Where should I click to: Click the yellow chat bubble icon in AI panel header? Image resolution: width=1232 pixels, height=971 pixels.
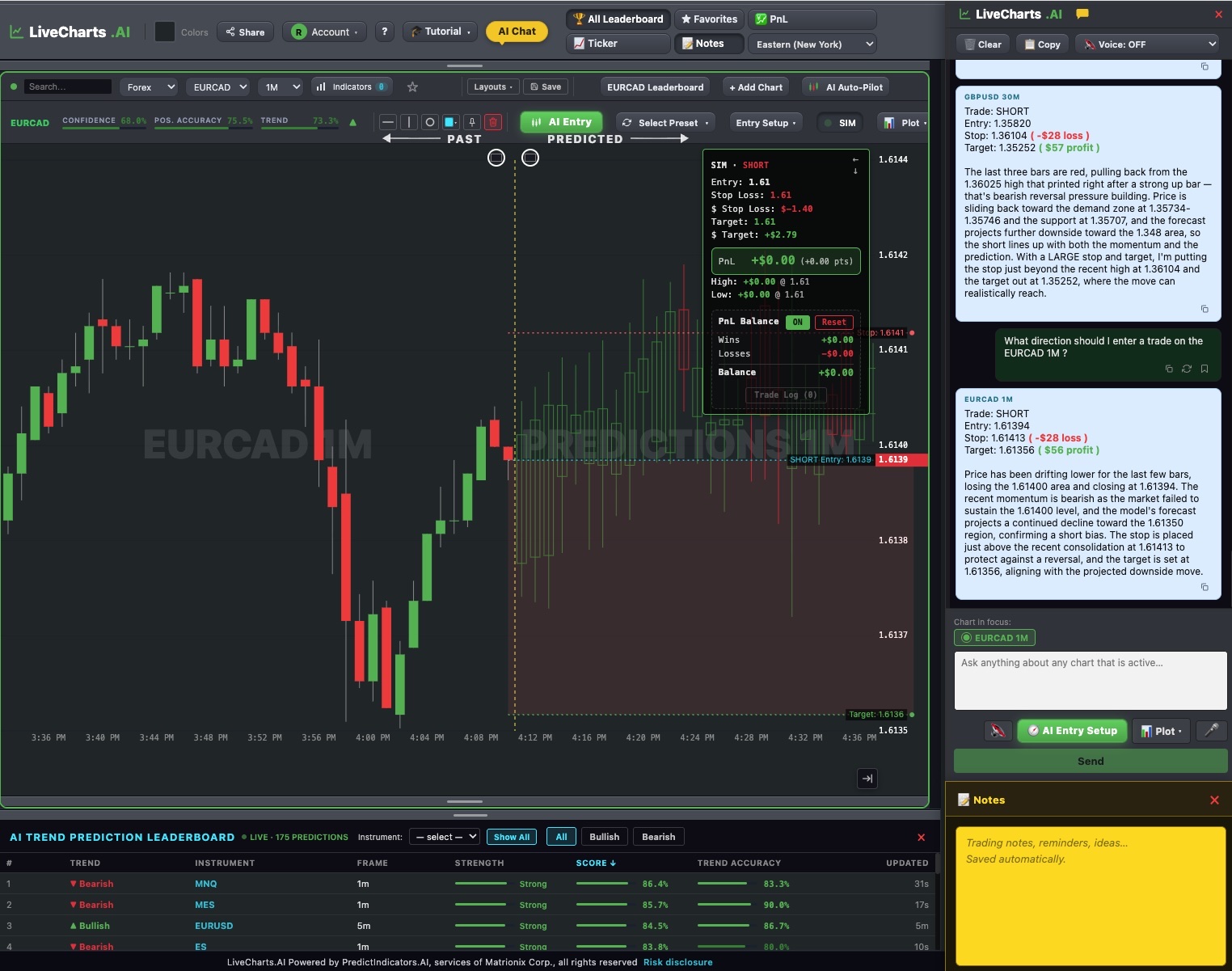pos(1082,14)
